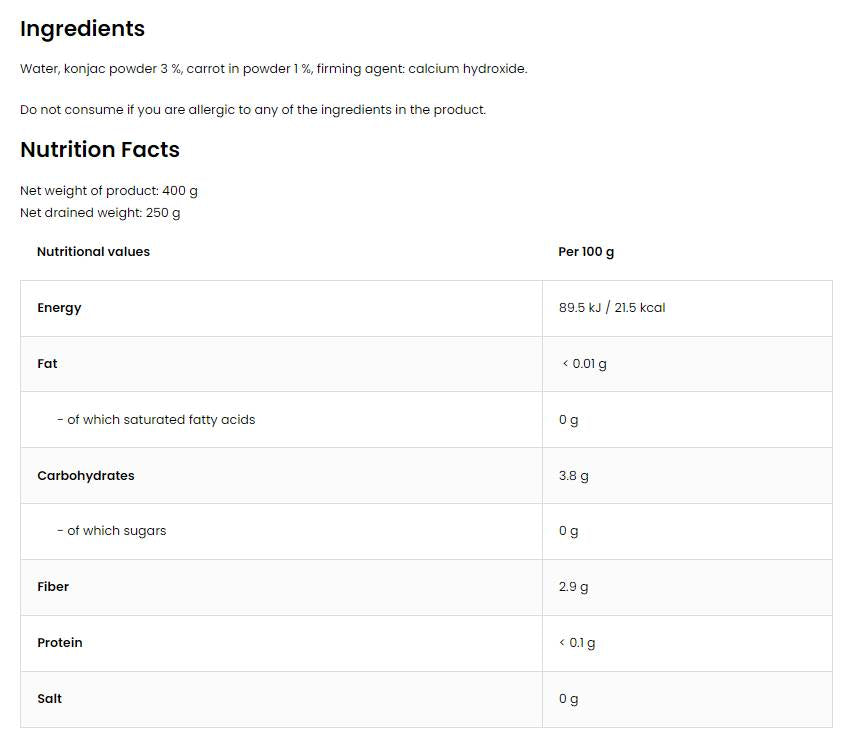Click the net drained weight text
854x746 pixels.
(100, 213)
